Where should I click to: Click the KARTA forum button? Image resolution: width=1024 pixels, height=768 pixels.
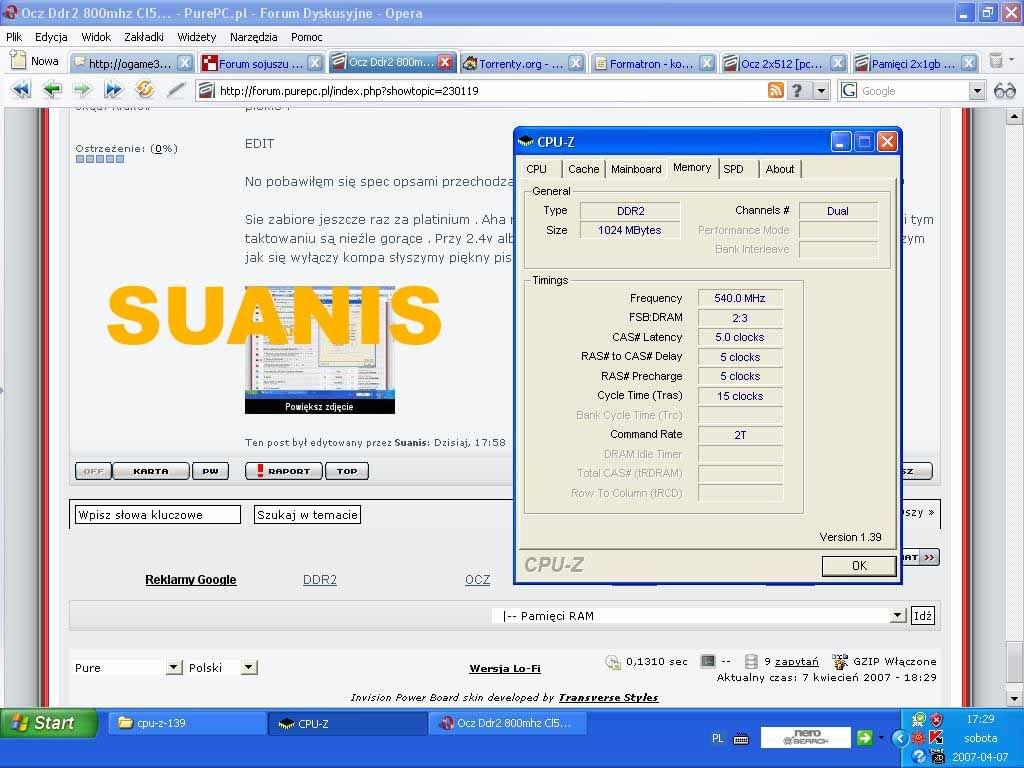point(151,471)
